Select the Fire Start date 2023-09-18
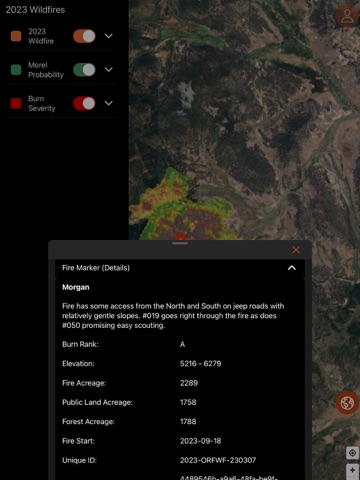360x480 pixels. pos(201,441)
